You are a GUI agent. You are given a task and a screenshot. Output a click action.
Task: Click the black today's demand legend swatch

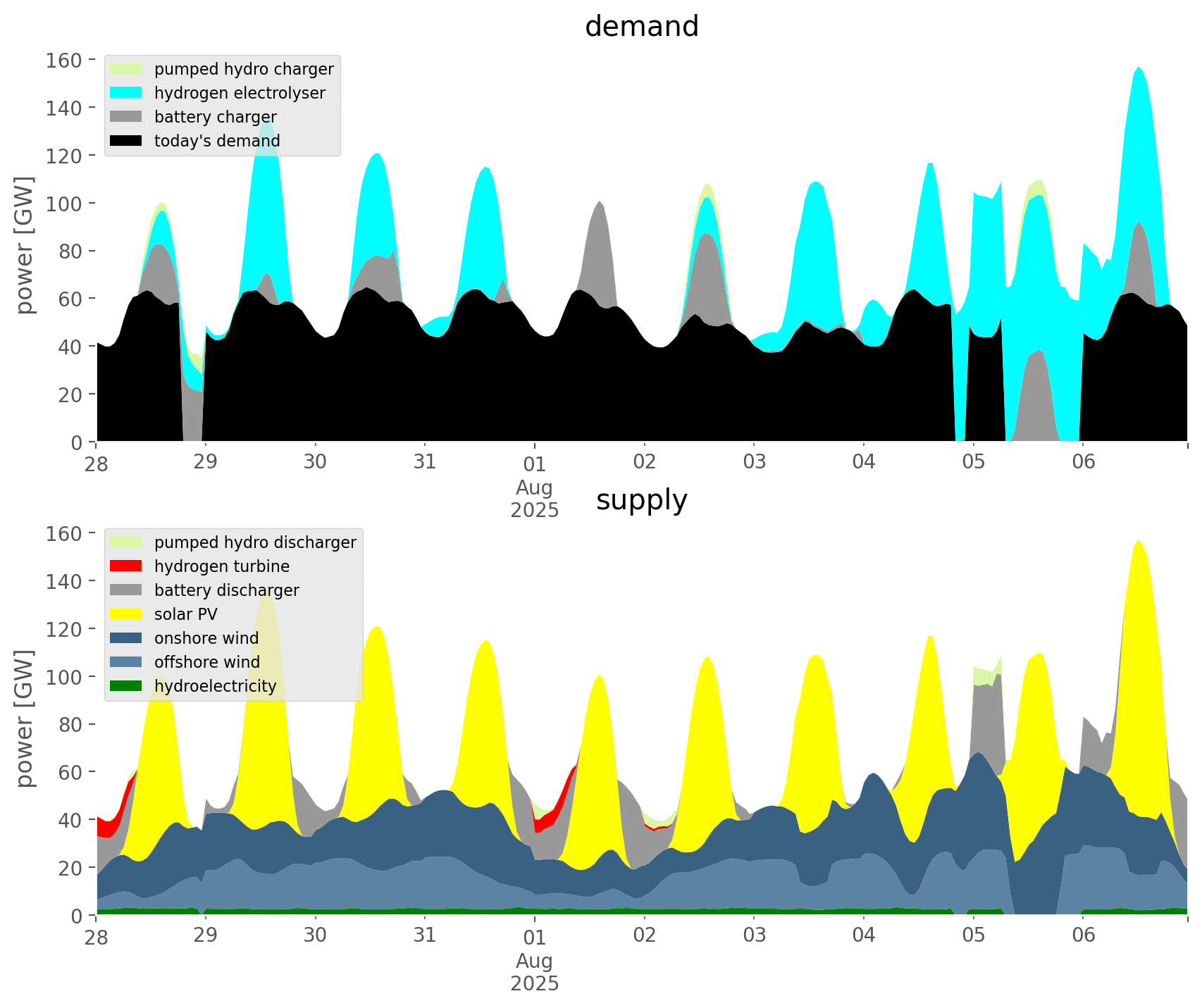click(x=126, y=141)
